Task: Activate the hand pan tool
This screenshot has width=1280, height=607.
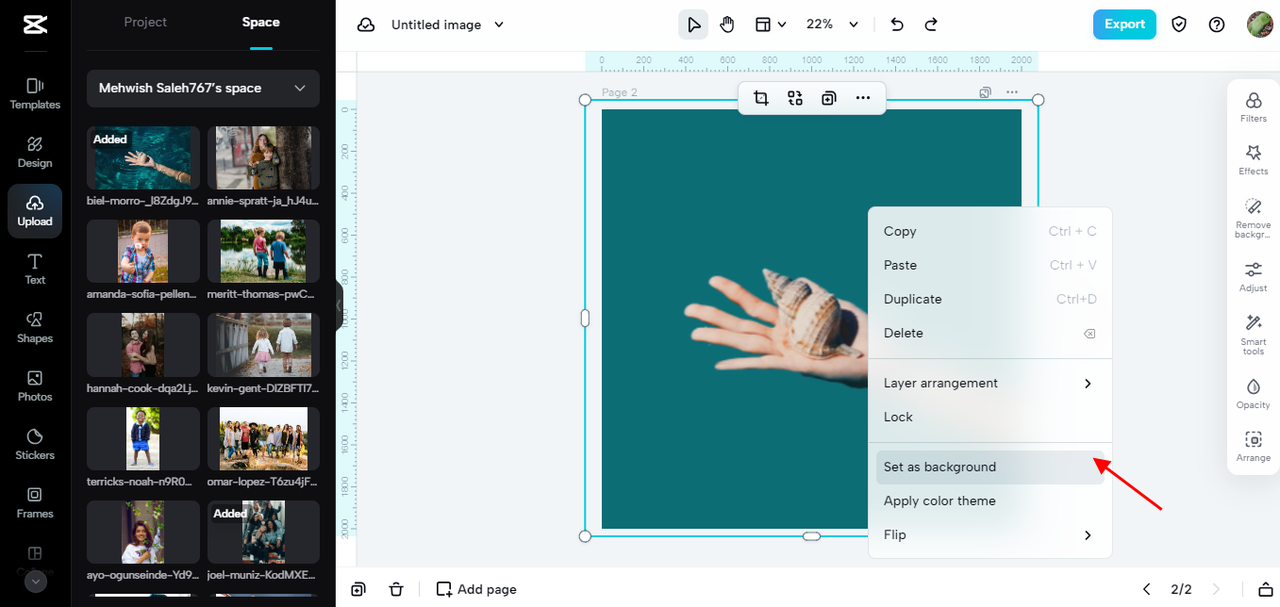Action: pos(727,25)
